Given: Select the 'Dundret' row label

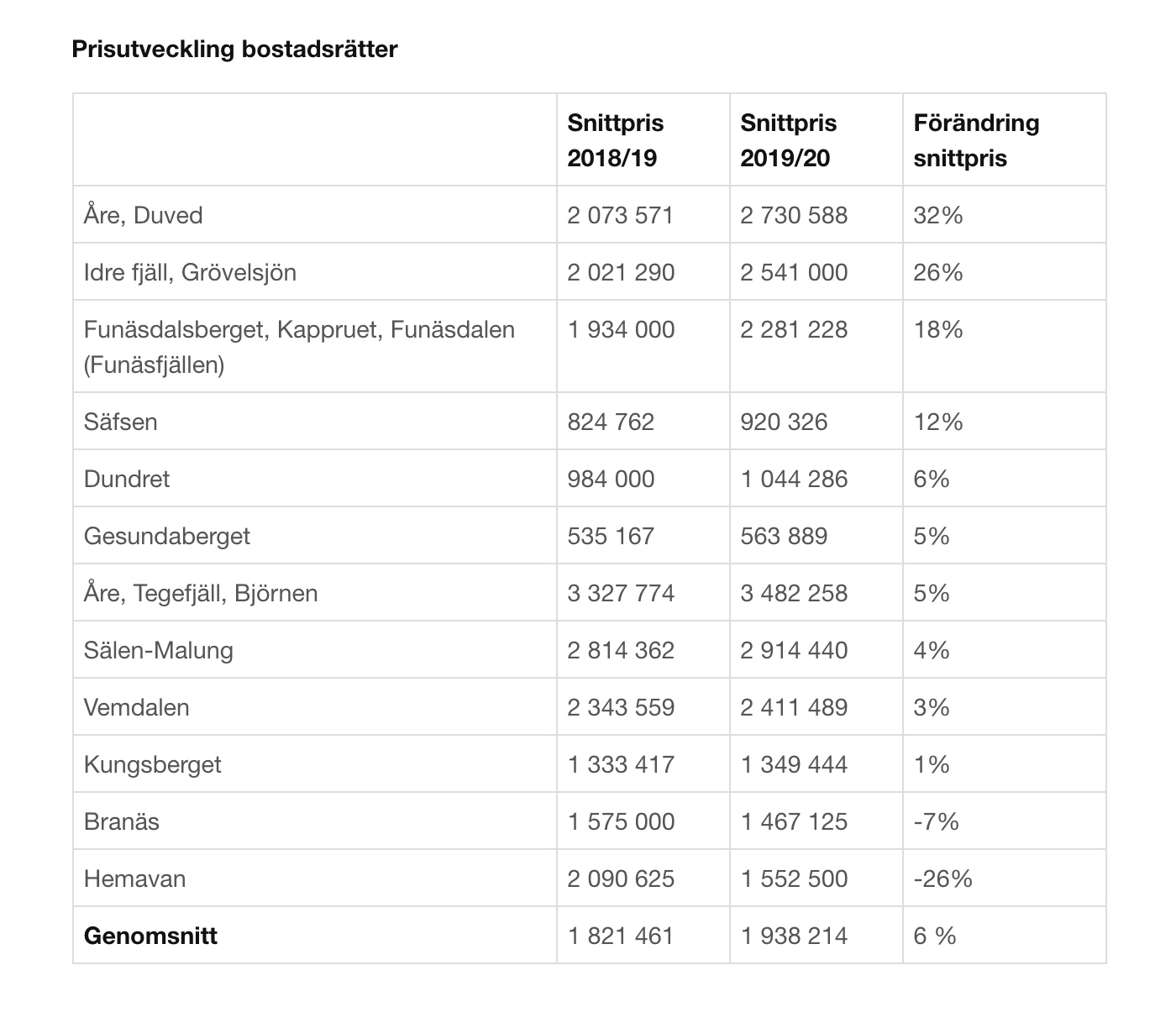Looking at the screenshot, I should (127, 479).
